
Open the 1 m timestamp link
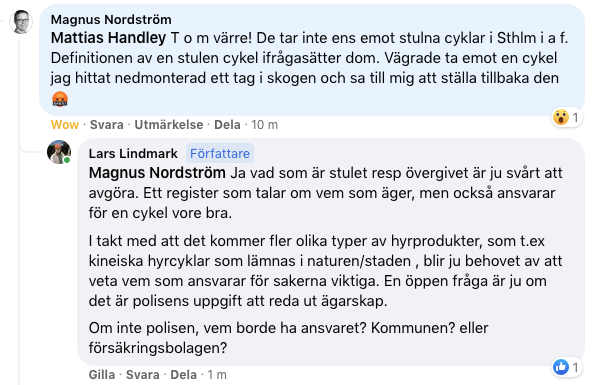217,375
